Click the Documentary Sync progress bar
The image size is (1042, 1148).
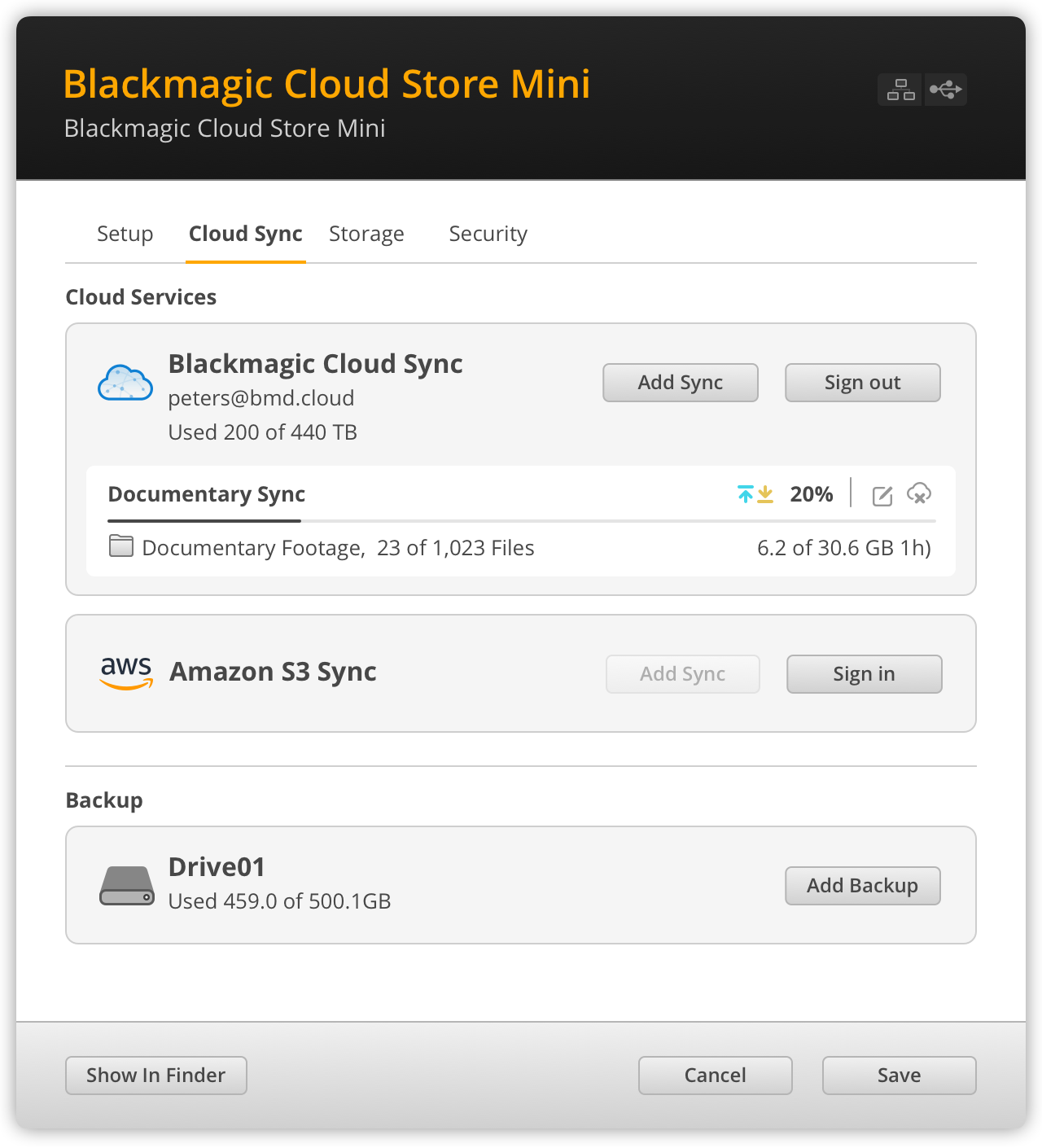(x=204, y=521)
